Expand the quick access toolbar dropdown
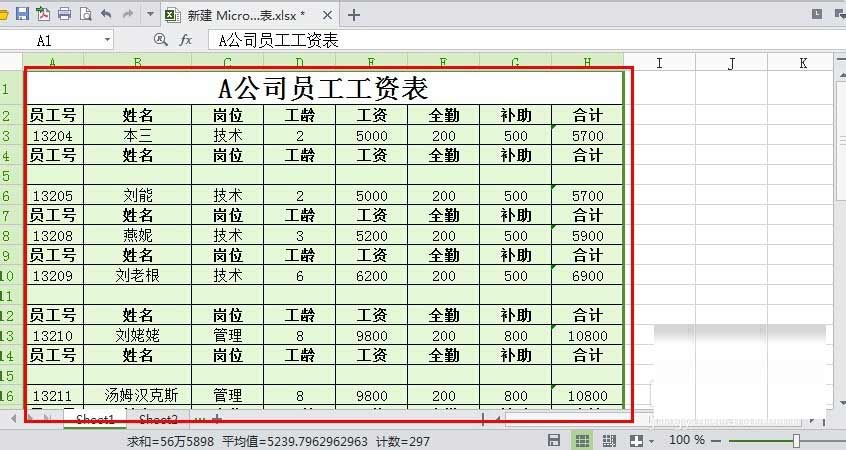This screenshot has height=450, width=846. pos(150,14)
